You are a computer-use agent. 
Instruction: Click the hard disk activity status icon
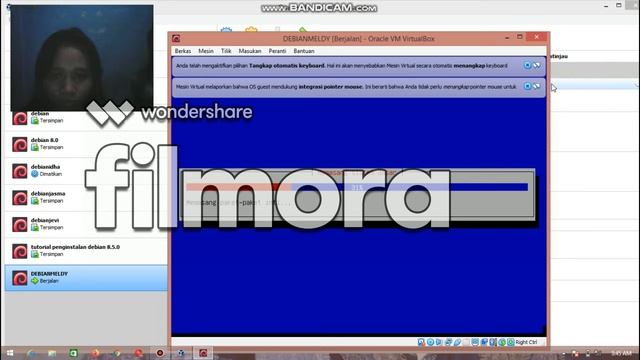421,342
